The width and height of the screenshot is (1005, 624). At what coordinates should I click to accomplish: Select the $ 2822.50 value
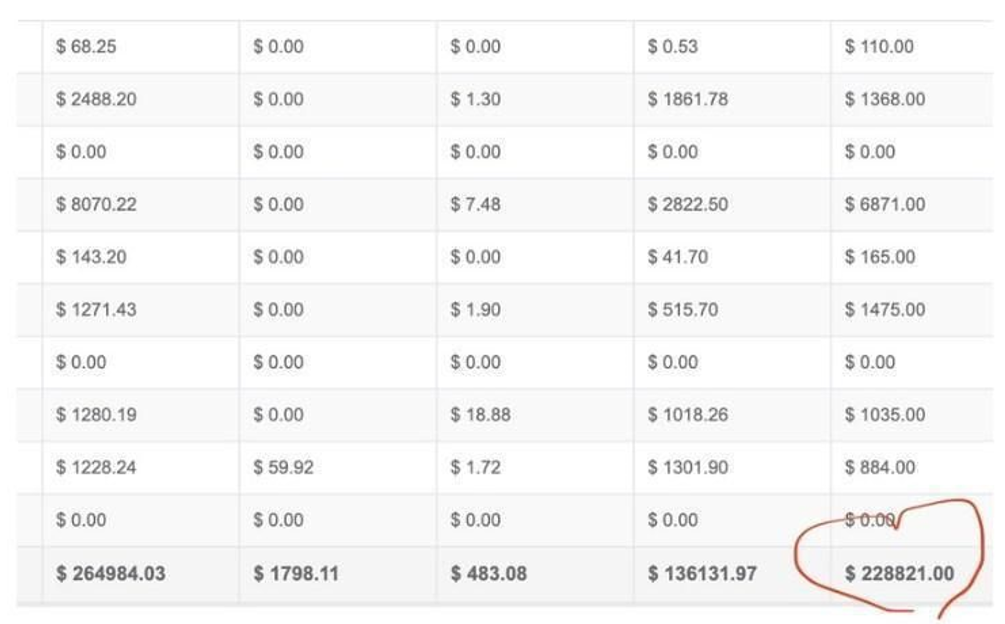688,204
